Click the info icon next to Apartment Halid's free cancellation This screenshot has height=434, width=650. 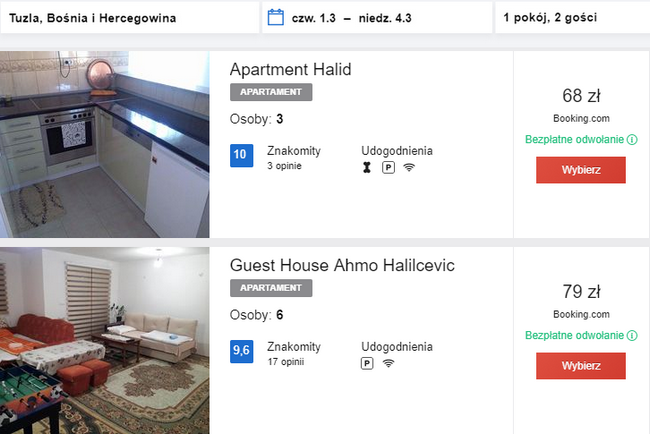click(x=632, y=139)
